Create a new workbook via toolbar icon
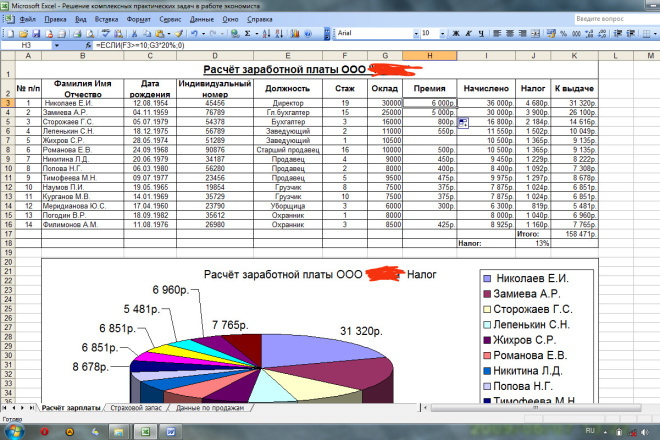Screen dimensions: 660x440 point(10,34)
